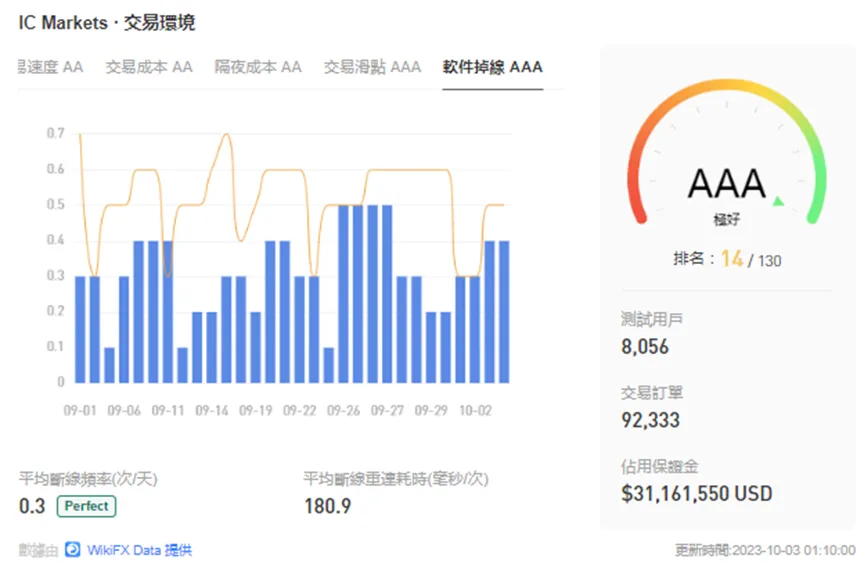Screen dimensions: 864x566
Task: Click the WikiFX Data 提供 link
Action: click(139, 550)
